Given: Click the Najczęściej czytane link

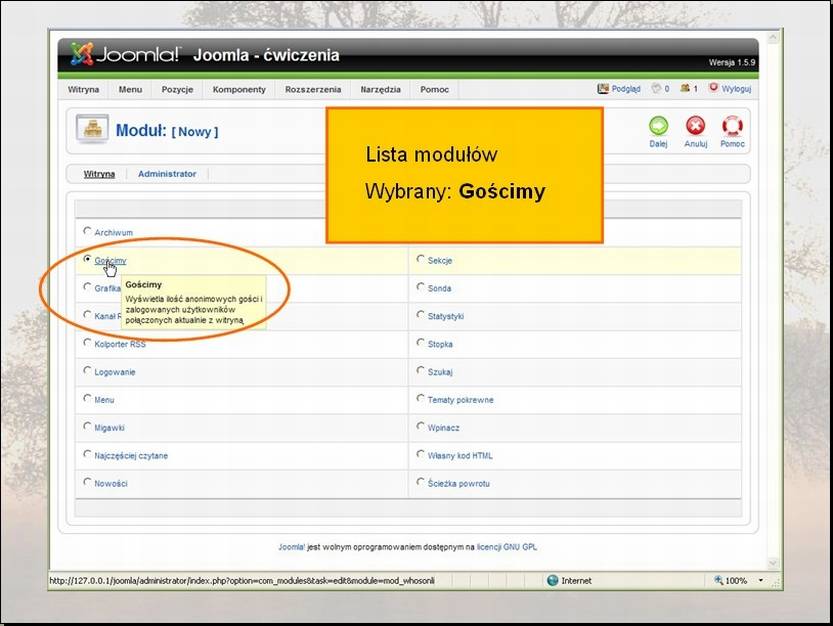Looking at the screenshot, I should pos(131,456).
